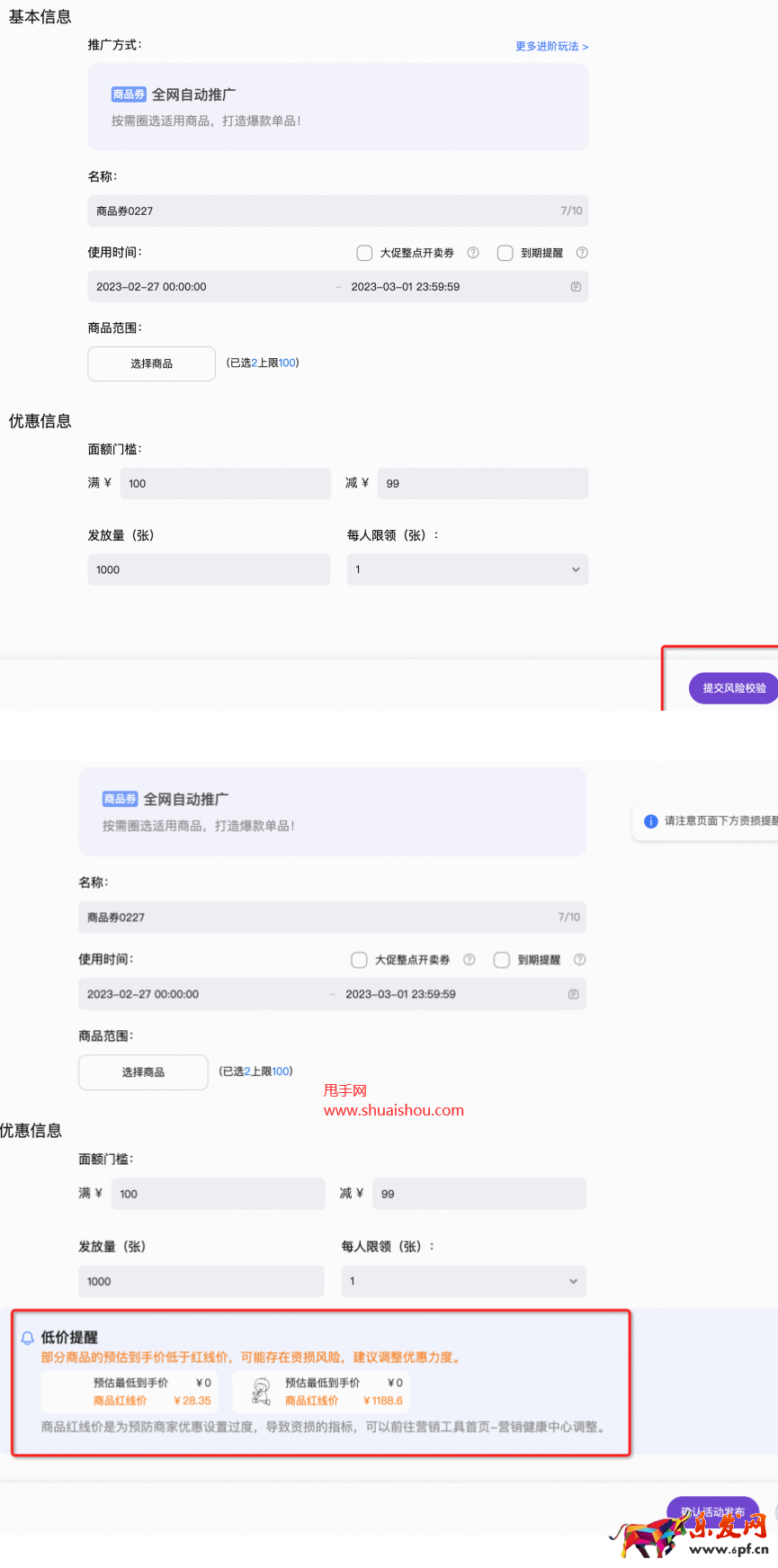Click the 7/10 counter in upper 名称 field
This screenshot has height=1568, width=778.
(x=571, y=211)
